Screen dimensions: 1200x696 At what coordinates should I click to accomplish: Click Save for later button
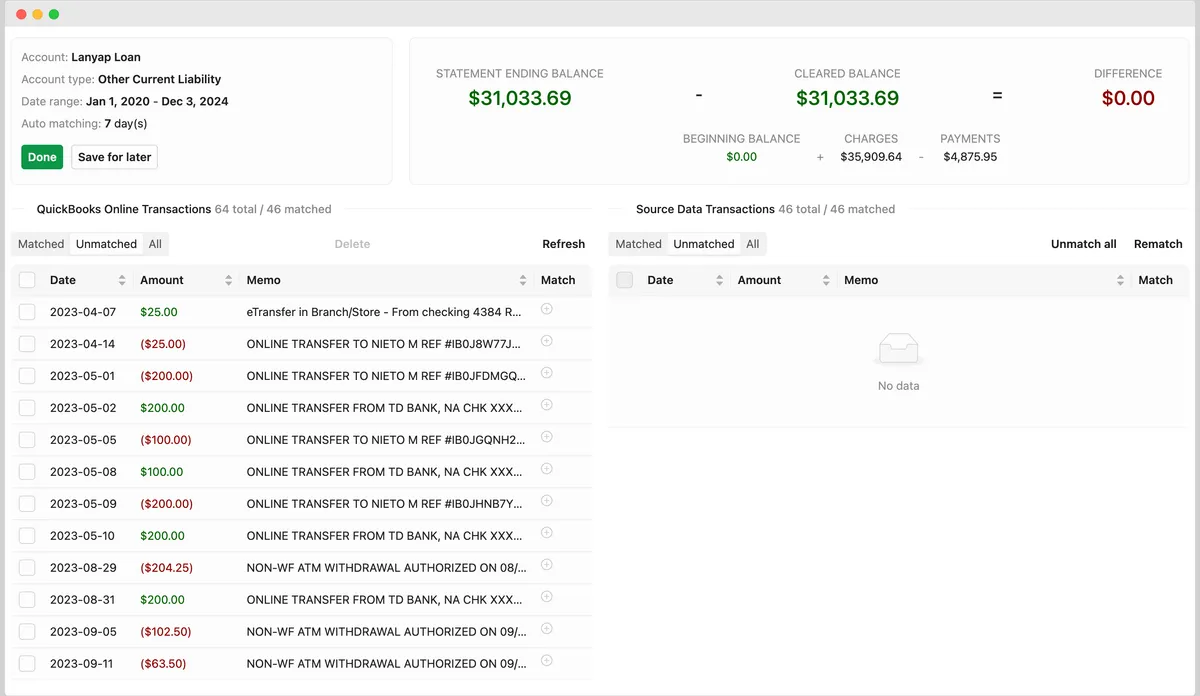pos(114,157)
